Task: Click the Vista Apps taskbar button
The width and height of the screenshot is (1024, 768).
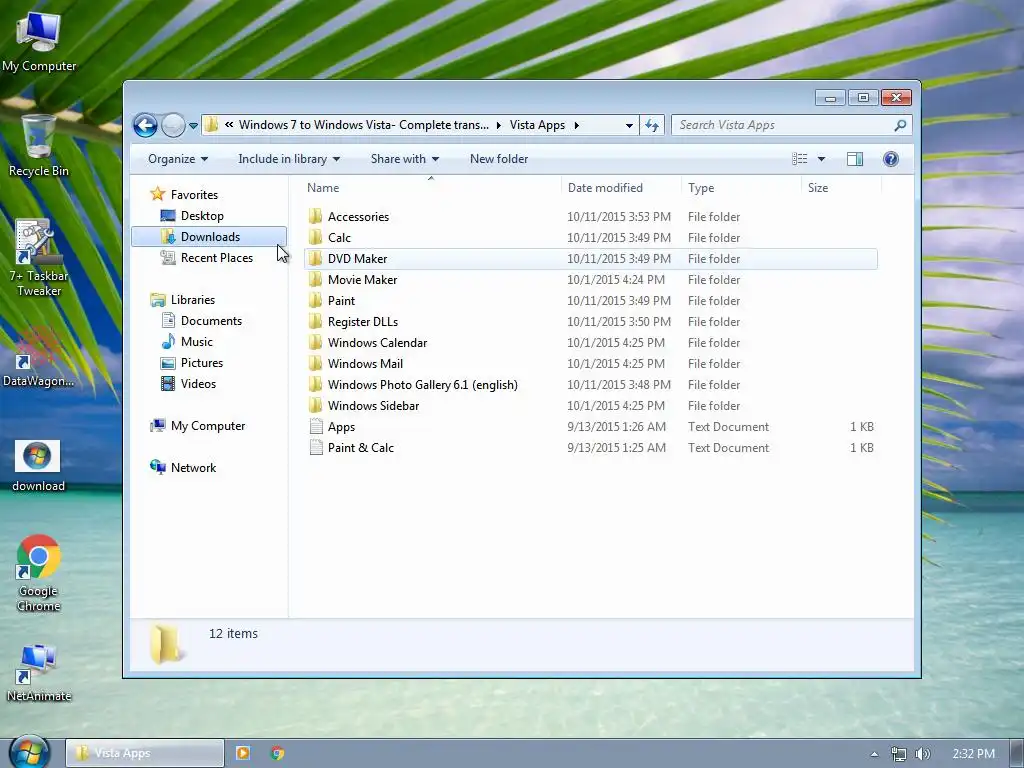Action: (144, 753)
